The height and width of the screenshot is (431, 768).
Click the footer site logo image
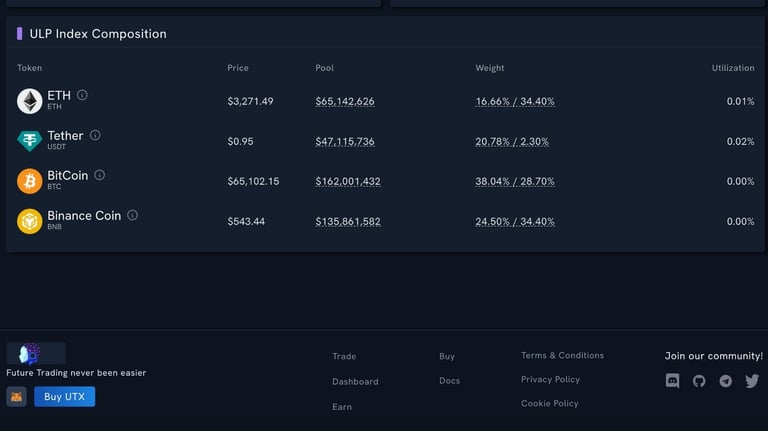tap(36, 353)
